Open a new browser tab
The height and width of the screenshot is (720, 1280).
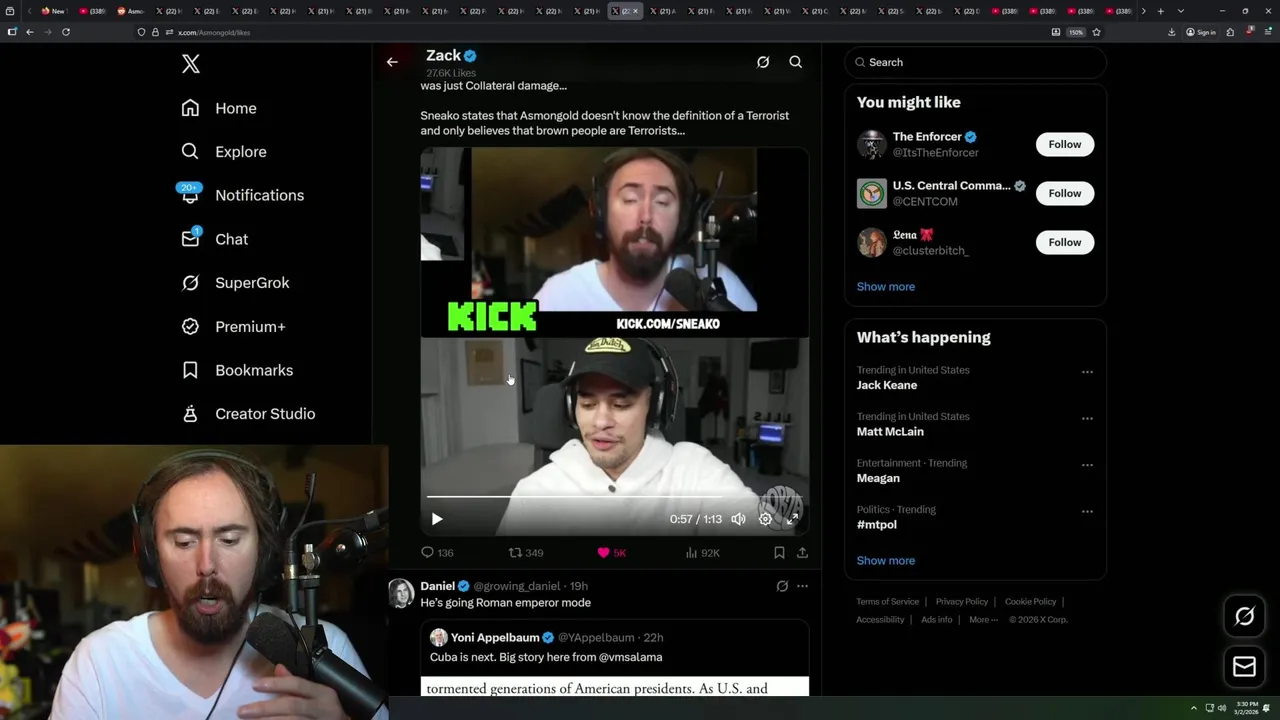click(x=1160, y=11)
